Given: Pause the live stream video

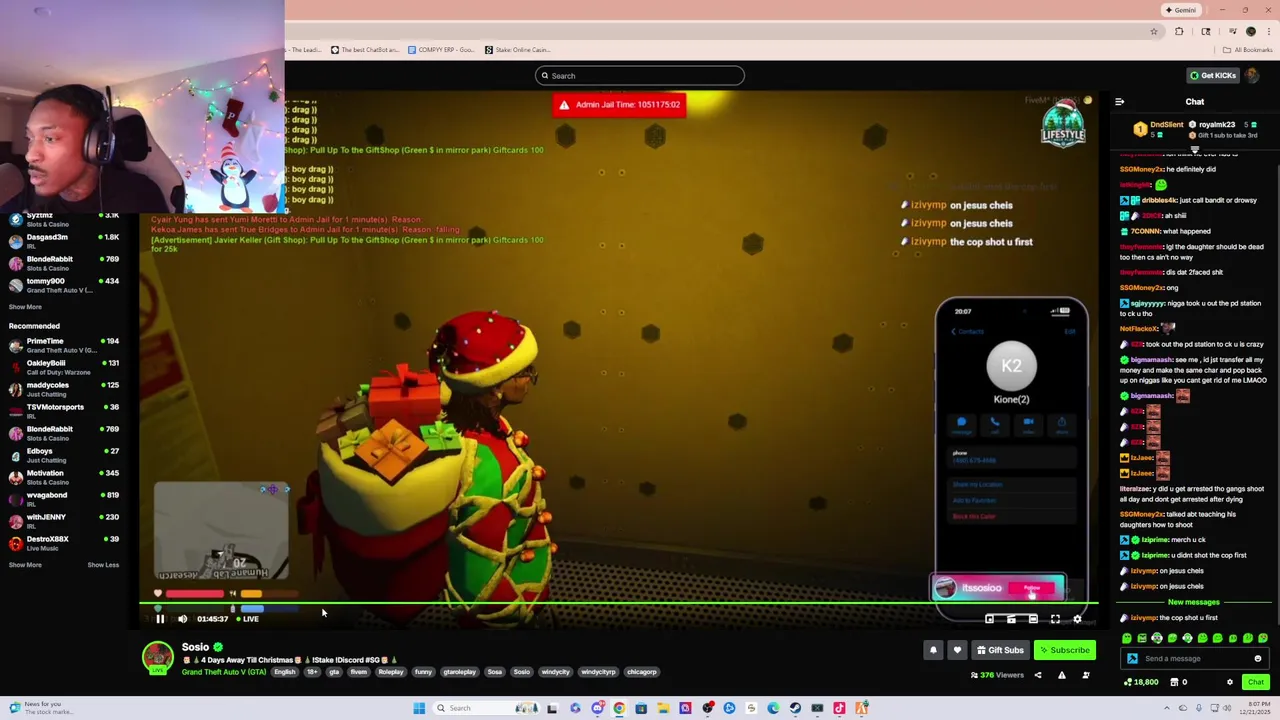Looking at the screenshot, I should coord(160,619).
